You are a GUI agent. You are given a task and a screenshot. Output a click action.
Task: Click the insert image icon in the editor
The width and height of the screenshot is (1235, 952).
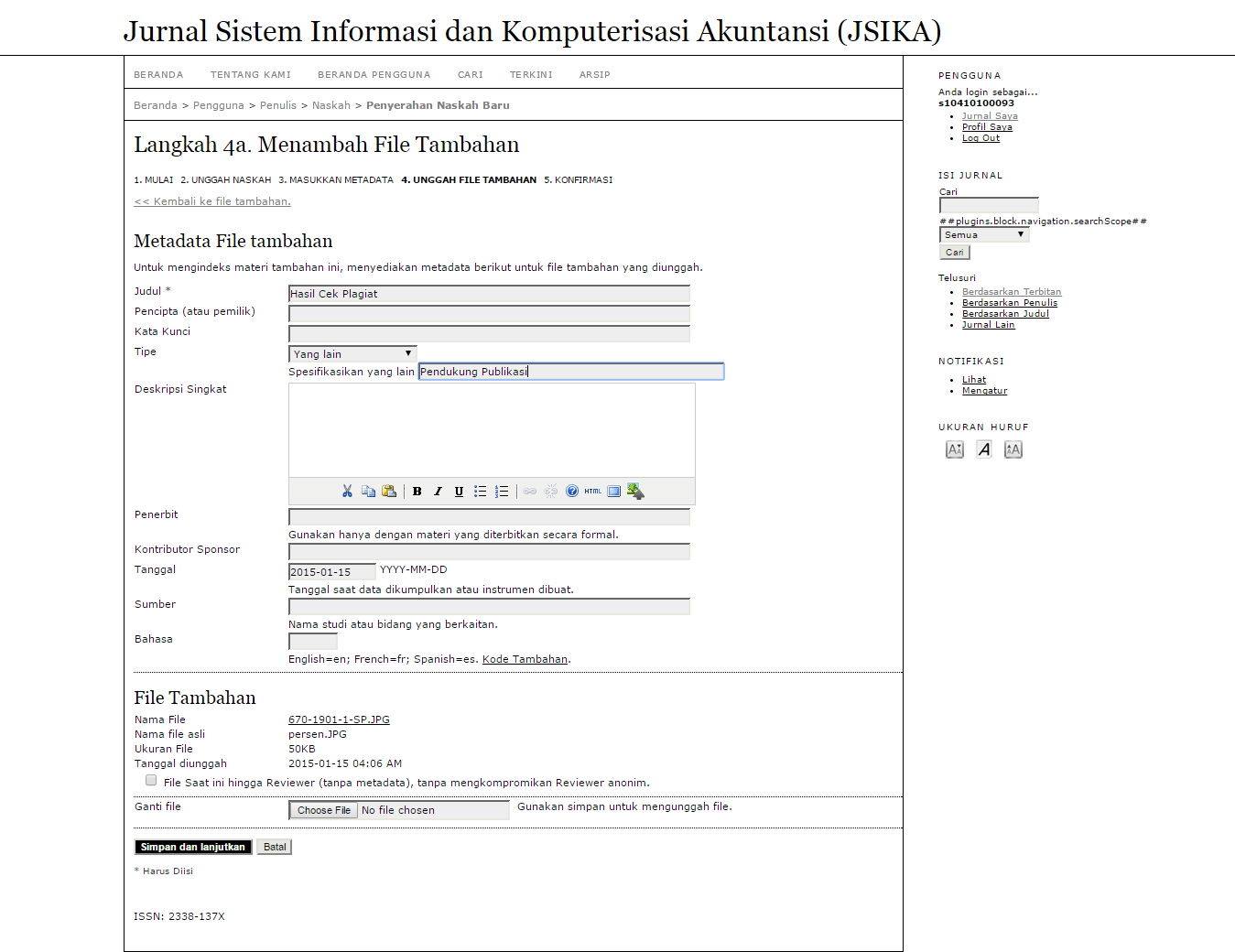(635, 492)
